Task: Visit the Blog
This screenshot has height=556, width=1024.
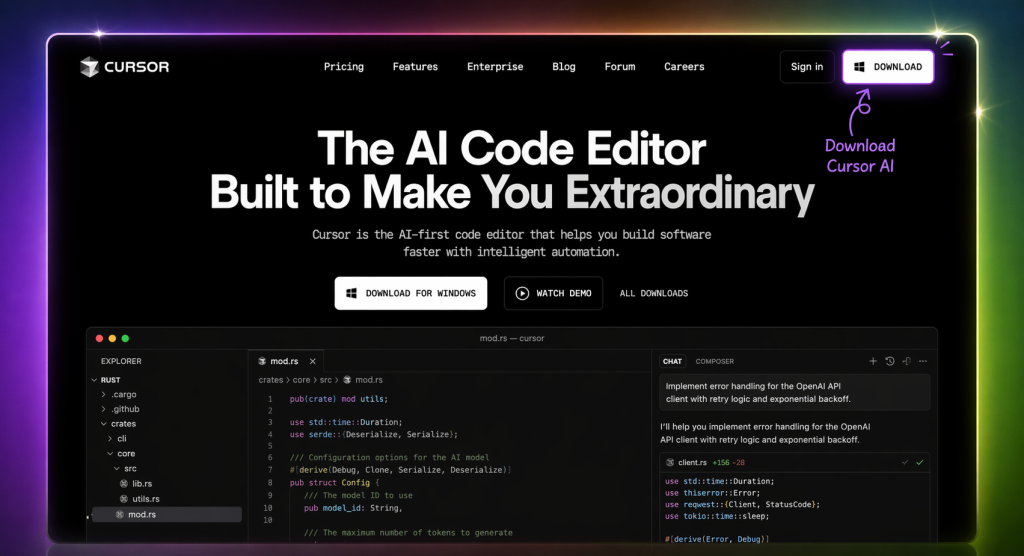Action: [564, 67]
